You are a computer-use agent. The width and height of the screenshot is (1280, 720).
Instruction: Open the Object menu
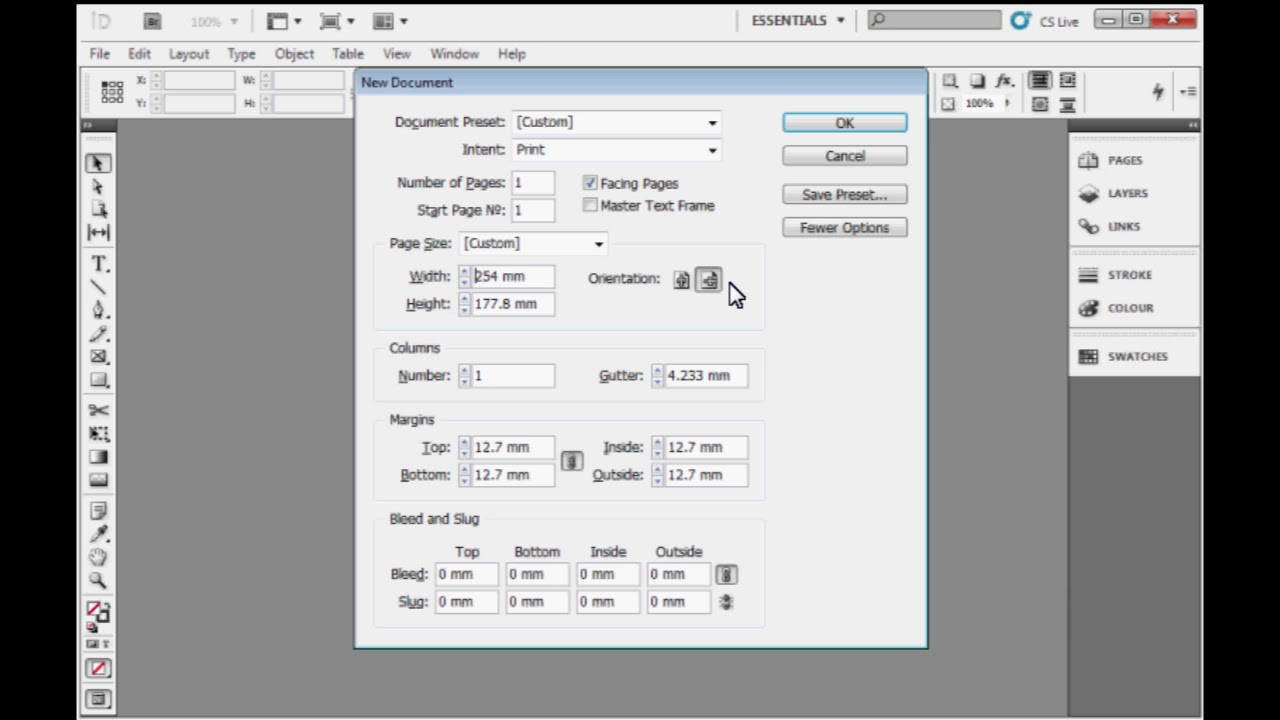point(294,54)
